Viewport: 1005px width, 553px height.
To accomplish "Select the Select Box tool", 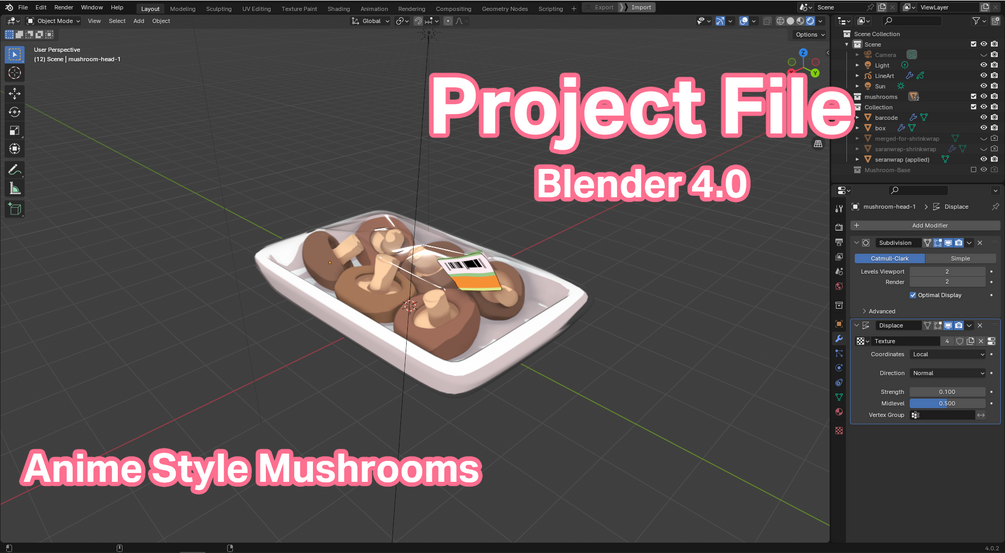I will coord(14,55).
